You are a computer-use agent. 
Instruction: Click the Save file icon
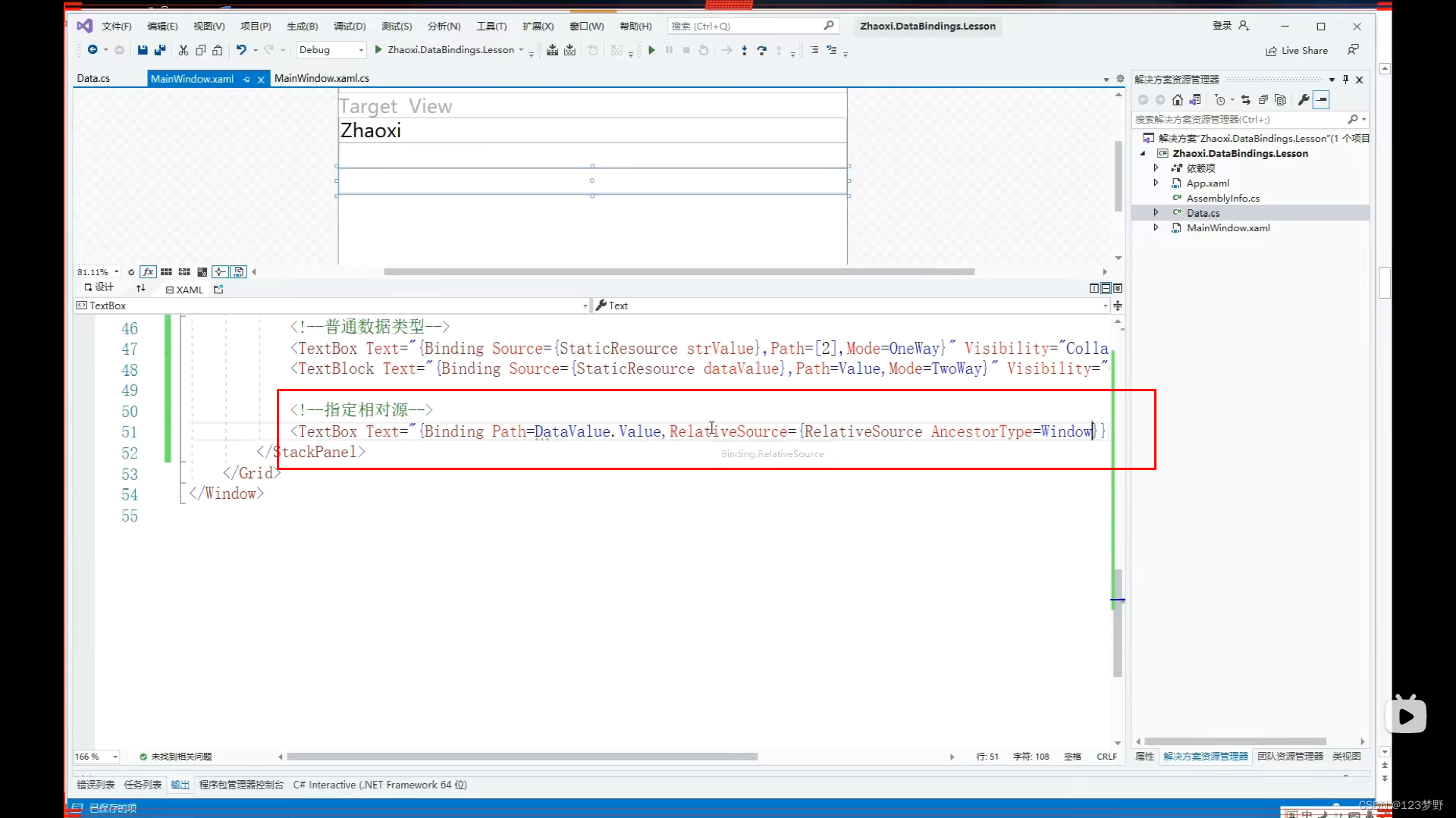(x=142, y=50)
